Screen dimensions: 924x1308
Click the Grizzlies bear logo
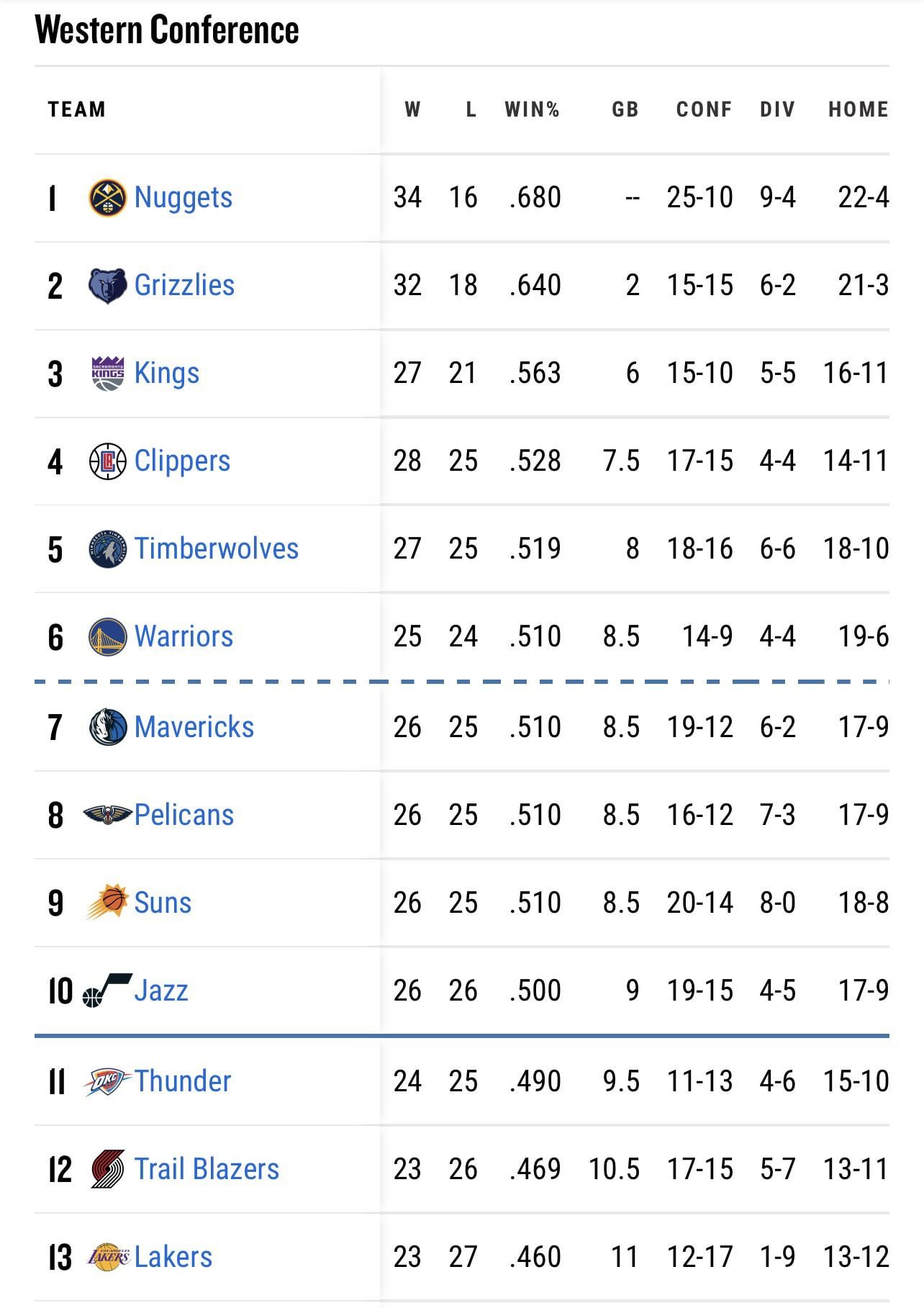pos(108,286)
